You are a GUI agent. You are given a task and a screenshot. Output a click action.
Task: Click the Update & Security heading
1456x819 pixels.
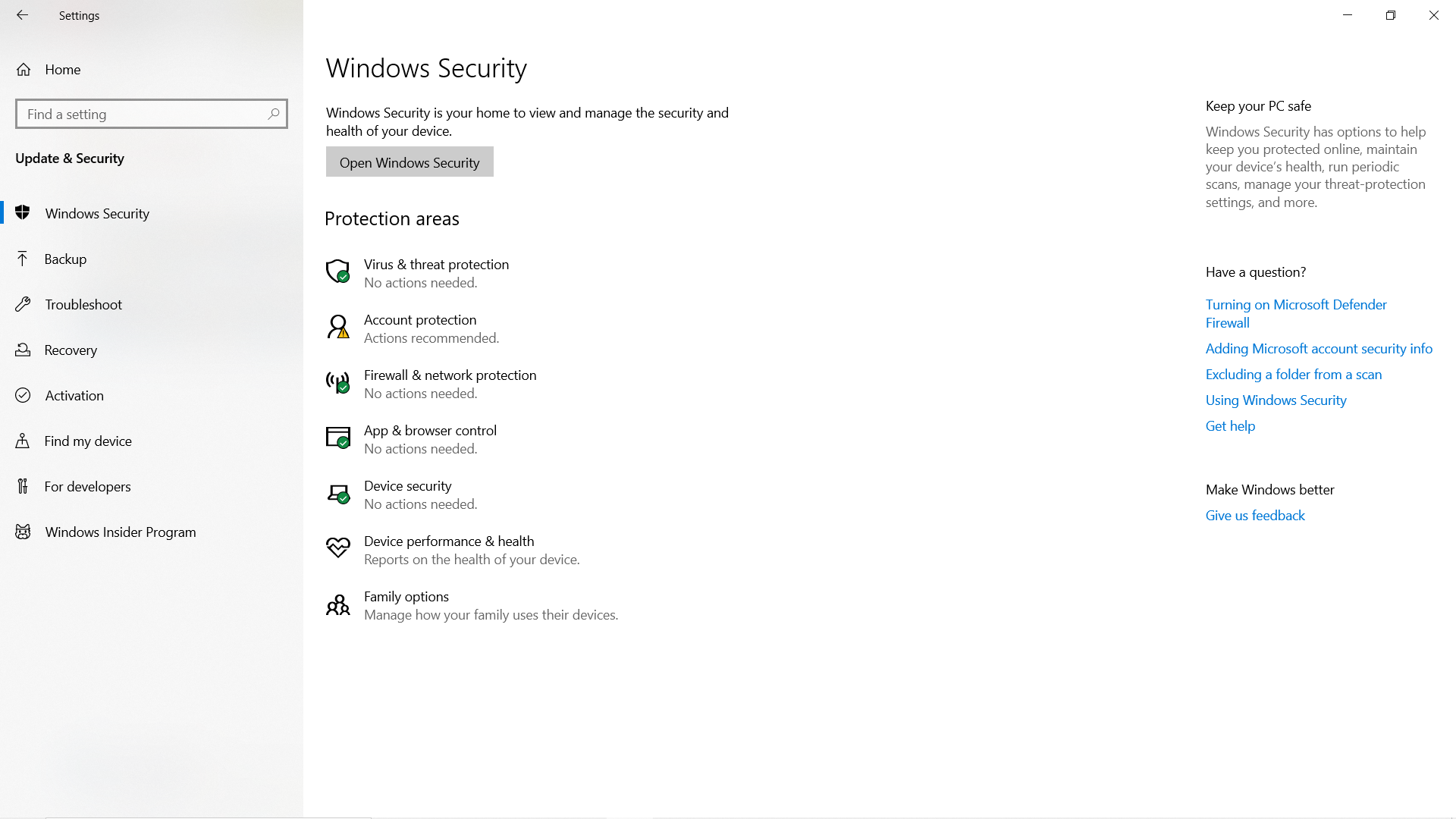pyautogui.click(x=70, y=158)
